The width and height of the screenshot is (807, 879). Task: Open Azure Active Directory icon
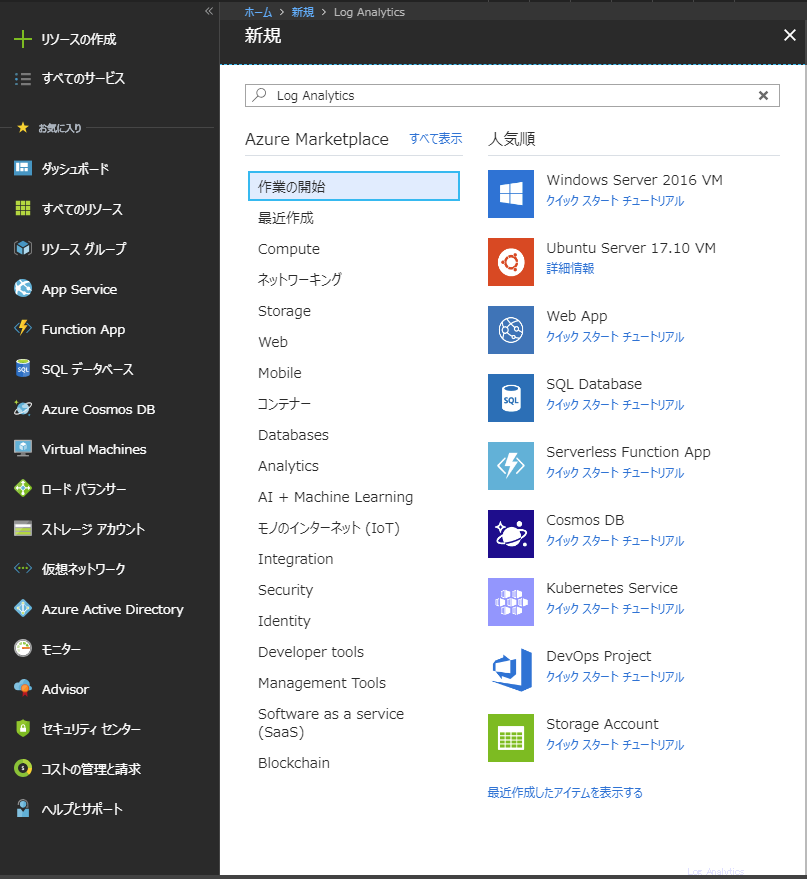(x=22, y=609)
